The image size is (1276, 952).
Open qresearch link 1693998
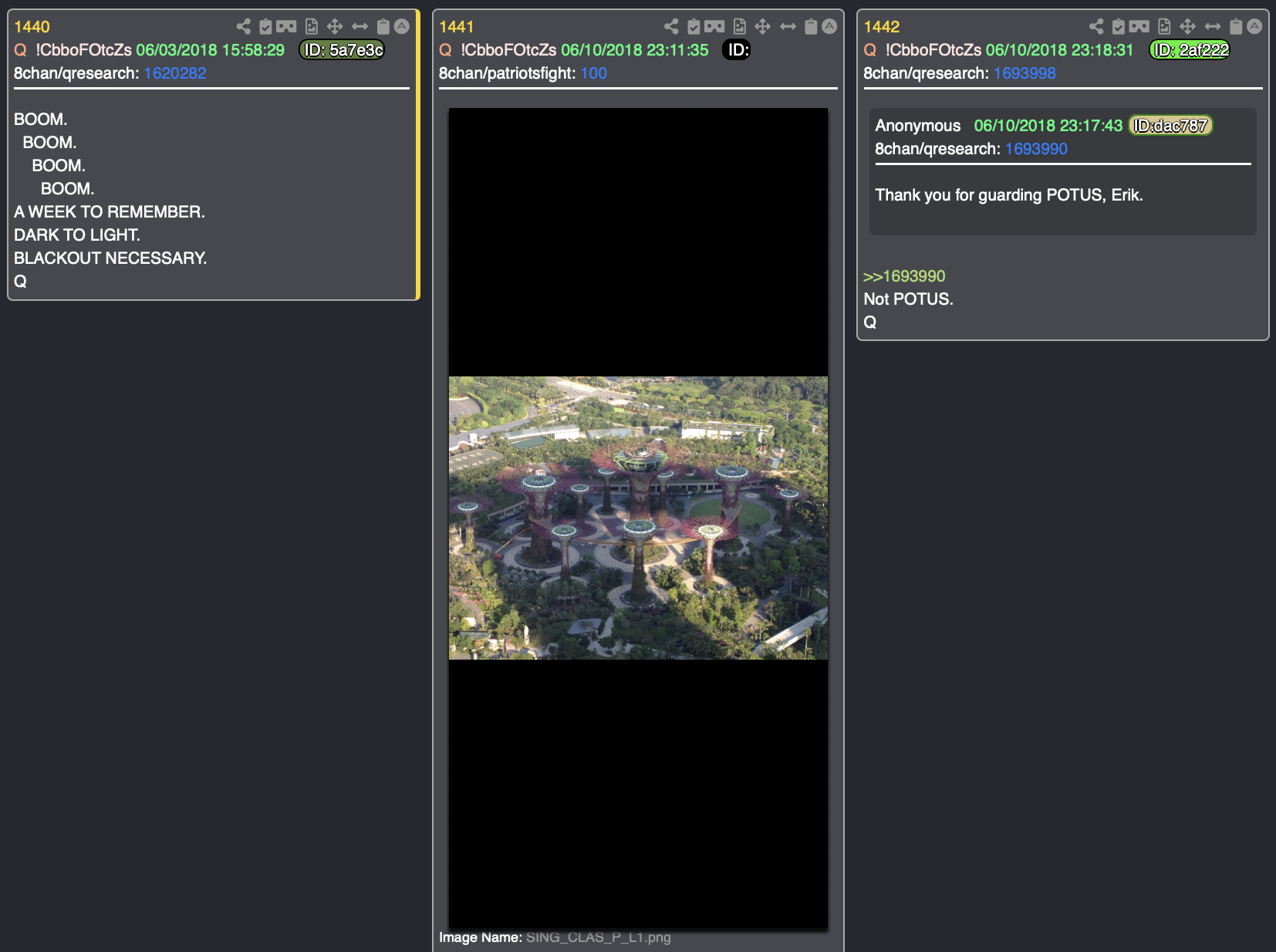tap(1025, 73)
